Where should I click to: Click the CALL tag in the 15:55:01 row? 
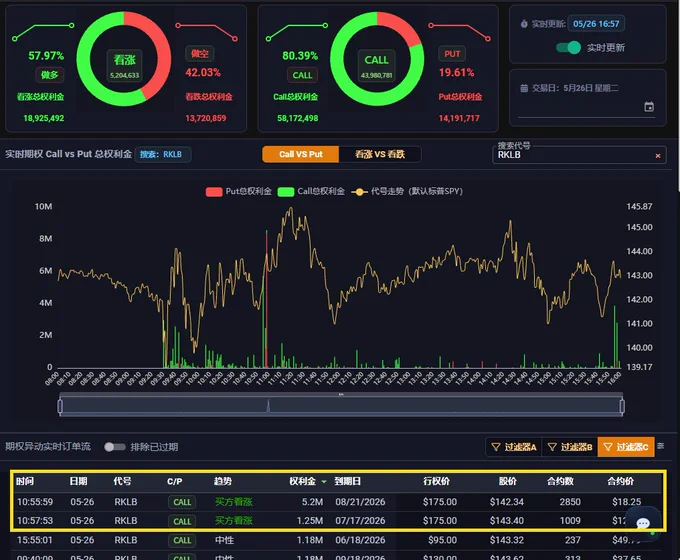tap(182, 540)
